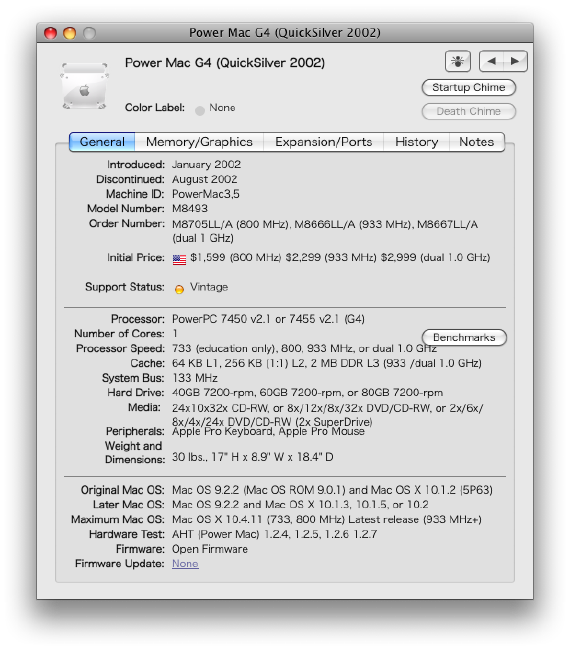This screenshot has width=570, height=650.
Task: Minimize window using the yellow button
Action: pyautogui.click(x=70, y=33)
